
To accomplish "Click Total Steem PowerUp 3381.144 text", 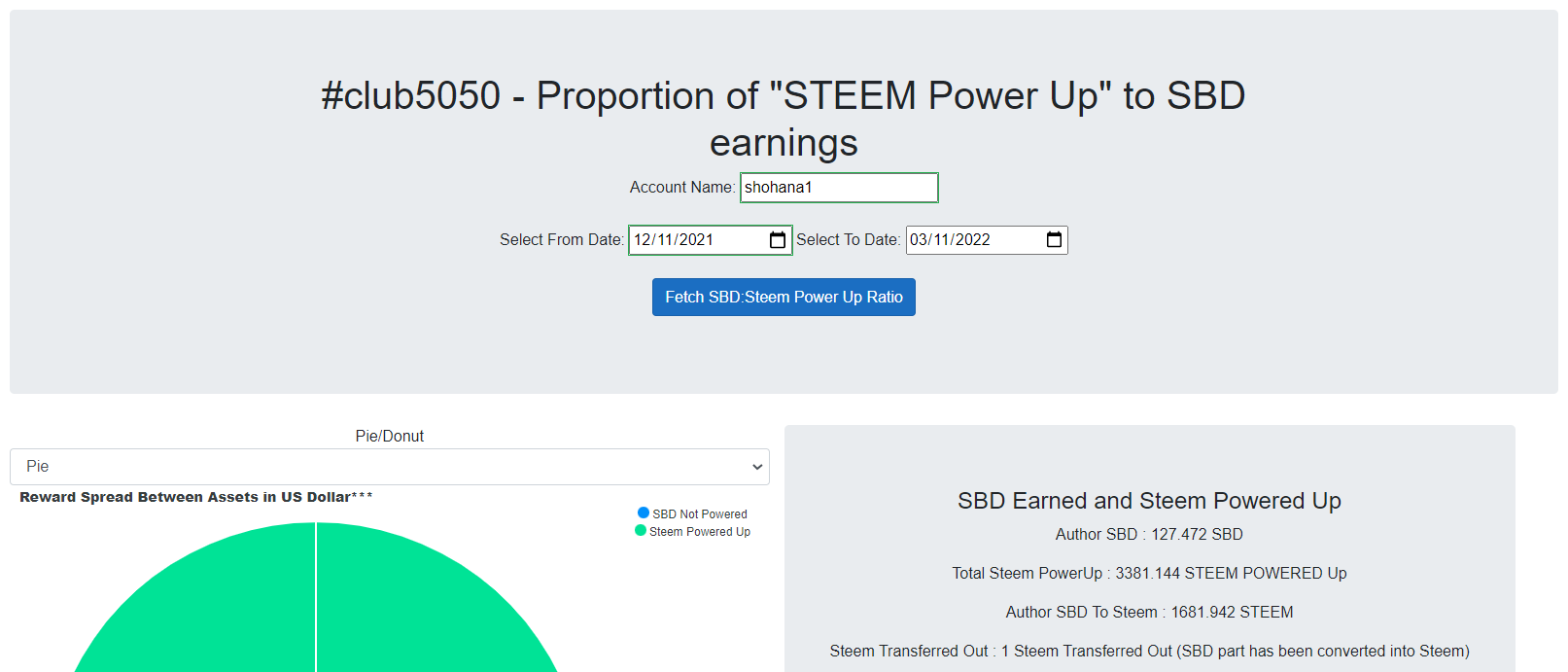I will pos(1149,573).
